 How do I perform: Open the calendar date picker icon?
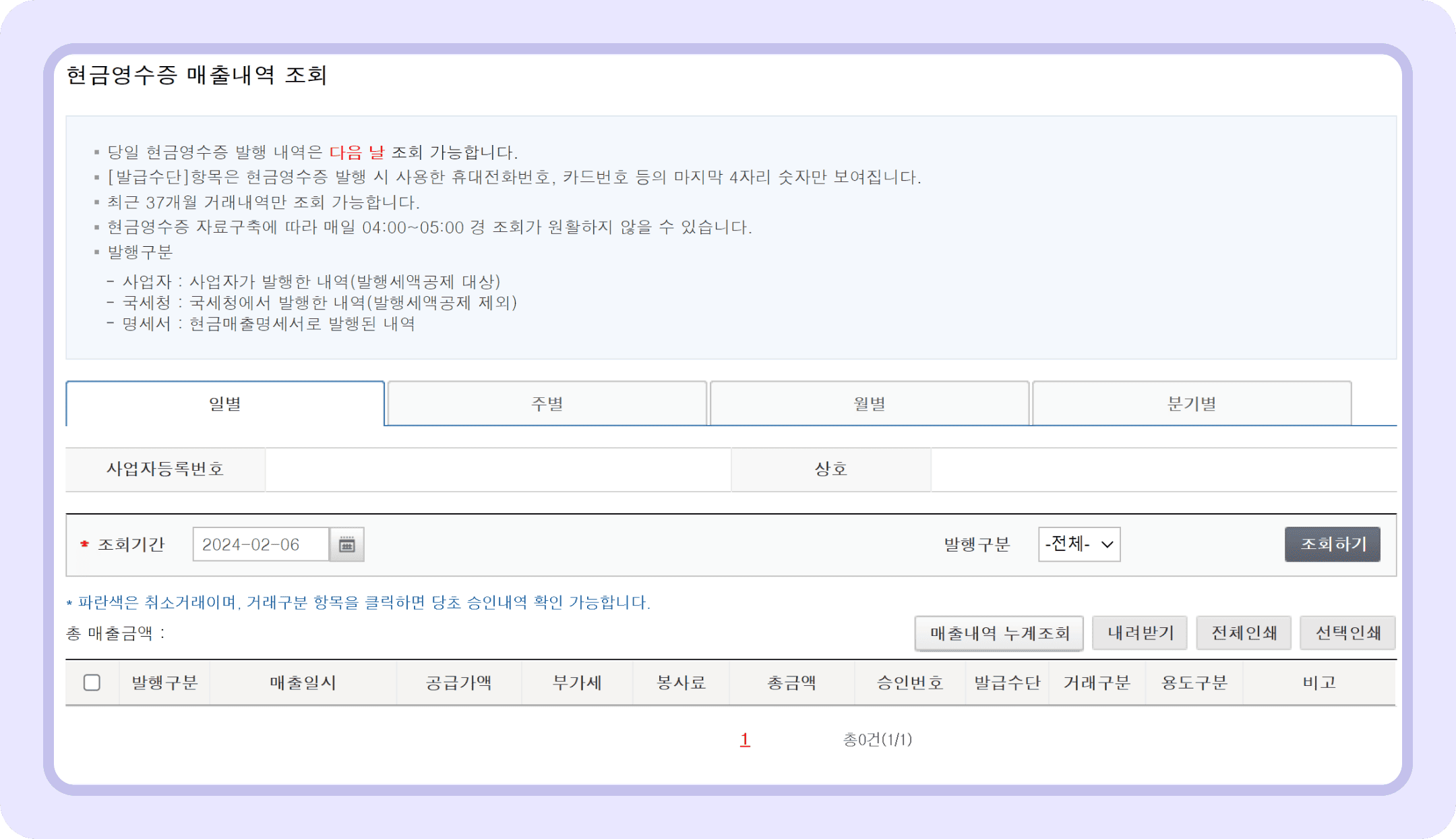tap(346, 544)
